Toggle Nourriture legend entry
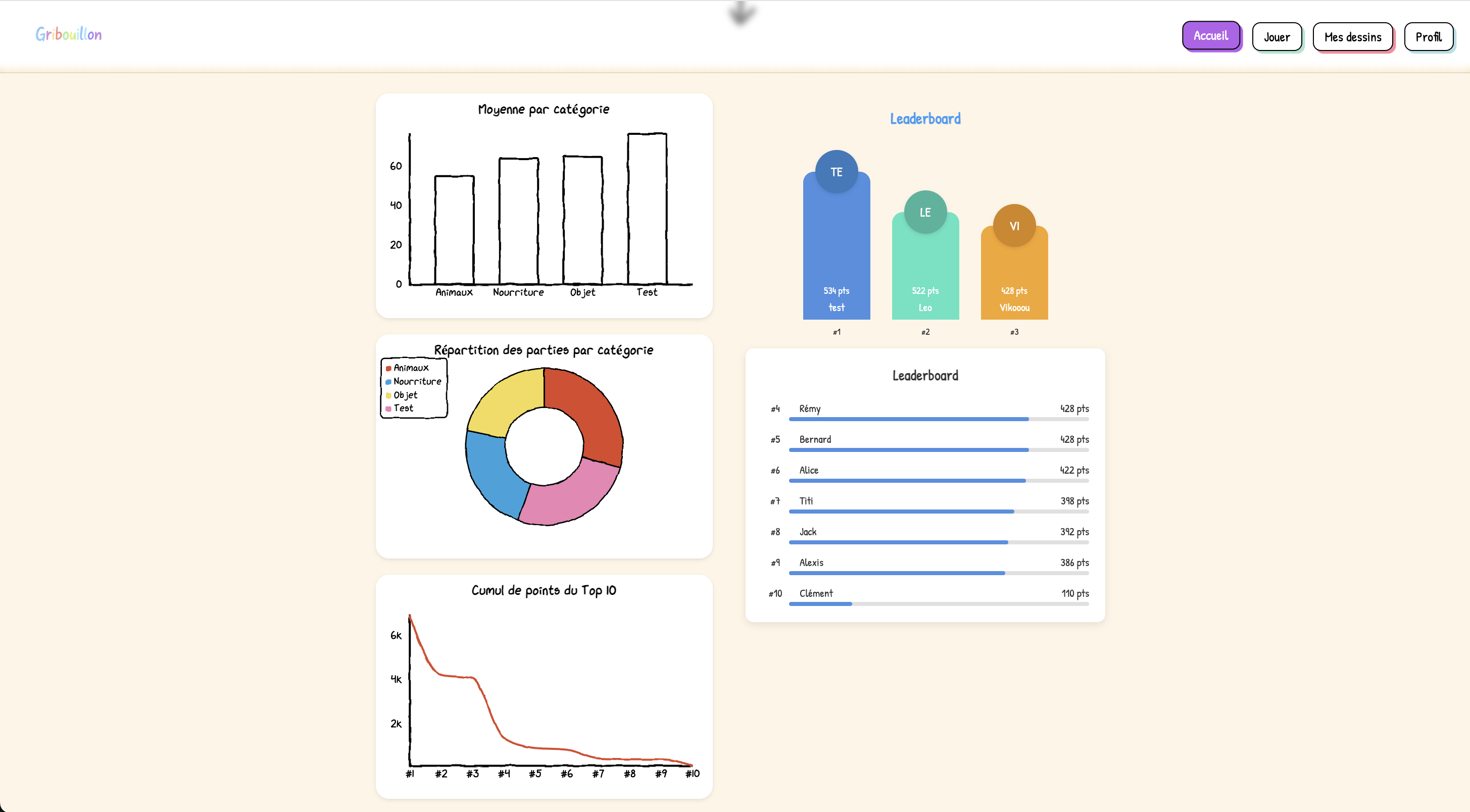The image size is (1470, 812). click(x=417, y=381)
